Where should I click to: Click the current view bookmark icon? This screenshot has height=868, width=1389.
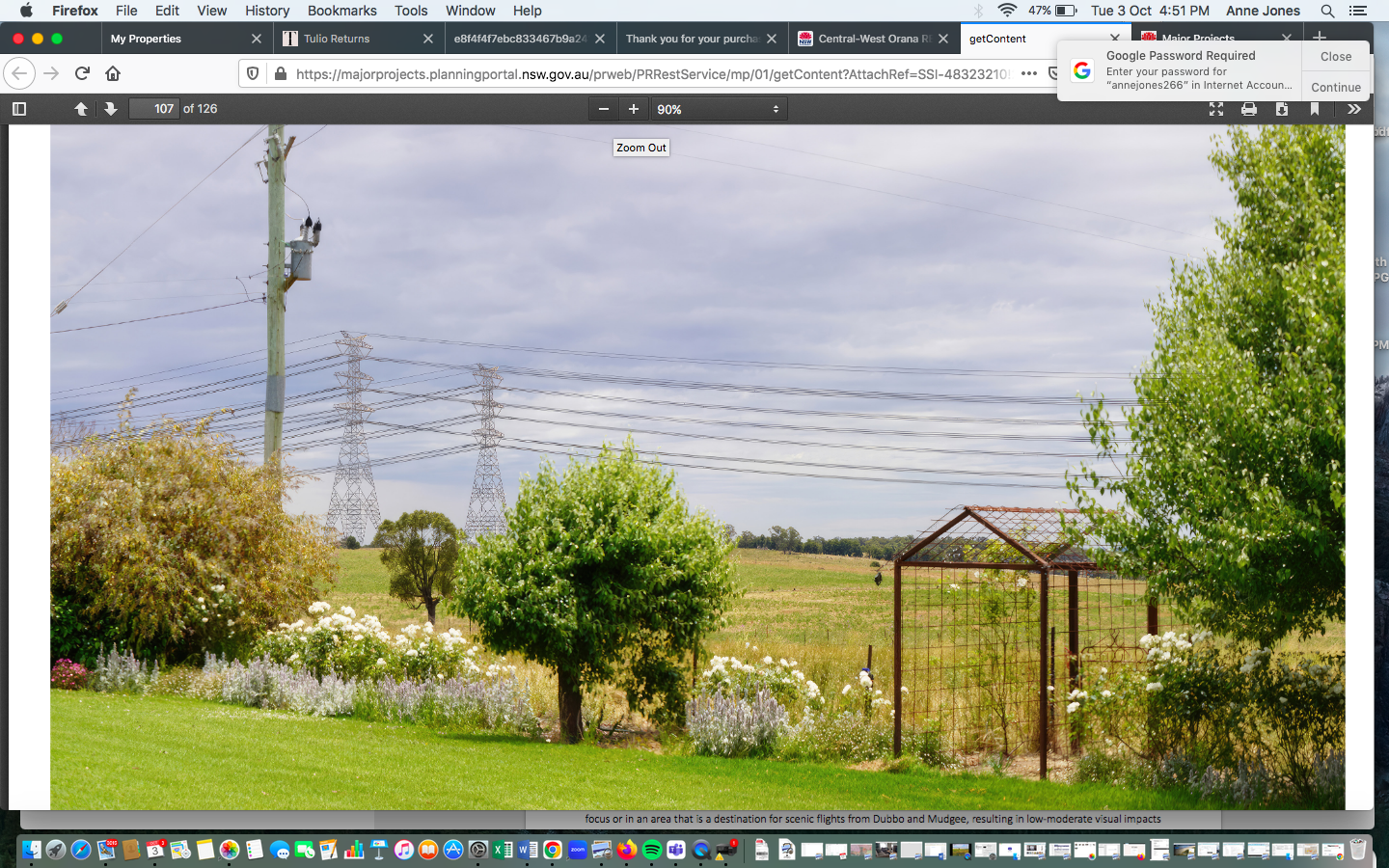1315,109
